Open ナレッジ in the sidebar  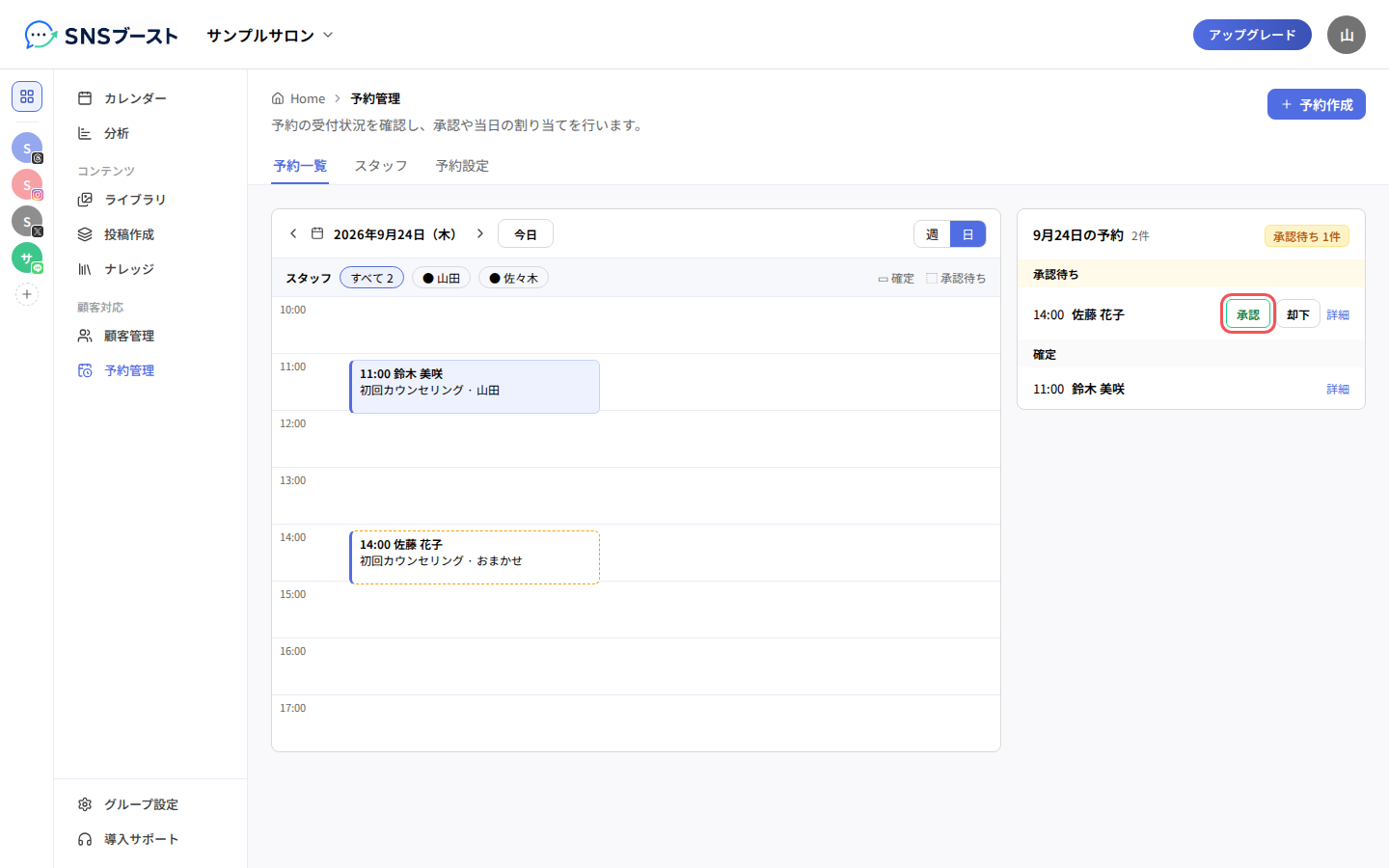tap(150, 269)
